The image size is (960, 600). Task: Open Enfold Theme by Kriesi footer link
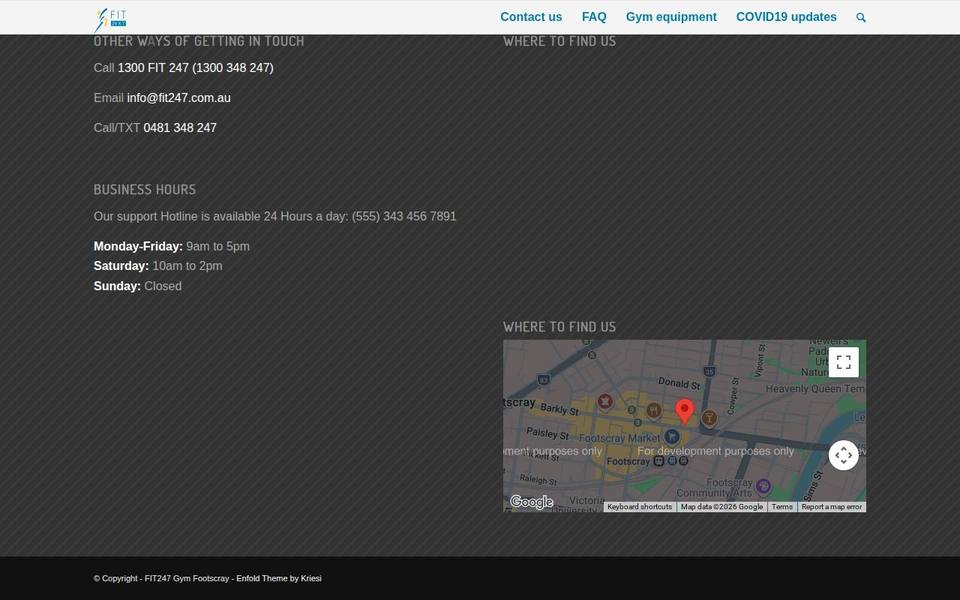[279, 579]
